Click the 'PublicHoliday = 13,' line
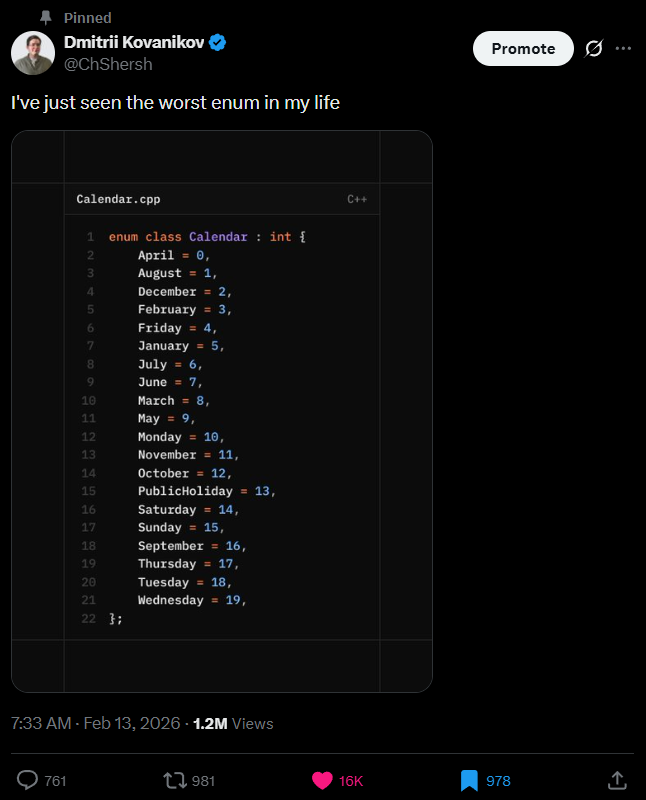The height and width of the screenshot is (800, 646). pyautogui.click(x=207, y=490)
